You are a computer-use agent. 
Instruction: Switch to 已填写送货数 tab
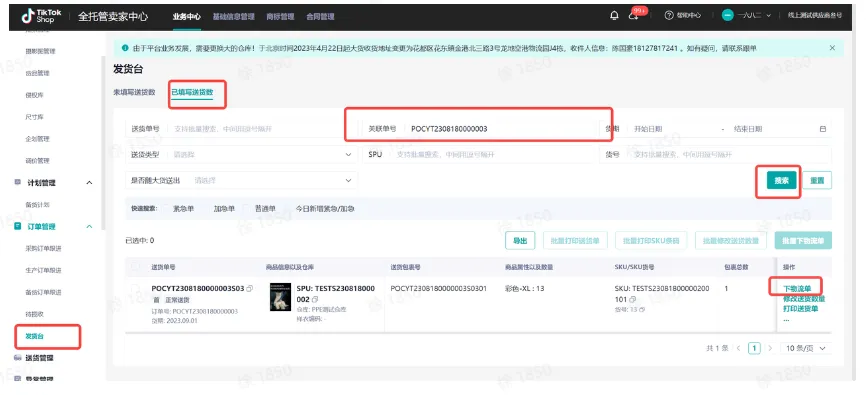point(192,92)
